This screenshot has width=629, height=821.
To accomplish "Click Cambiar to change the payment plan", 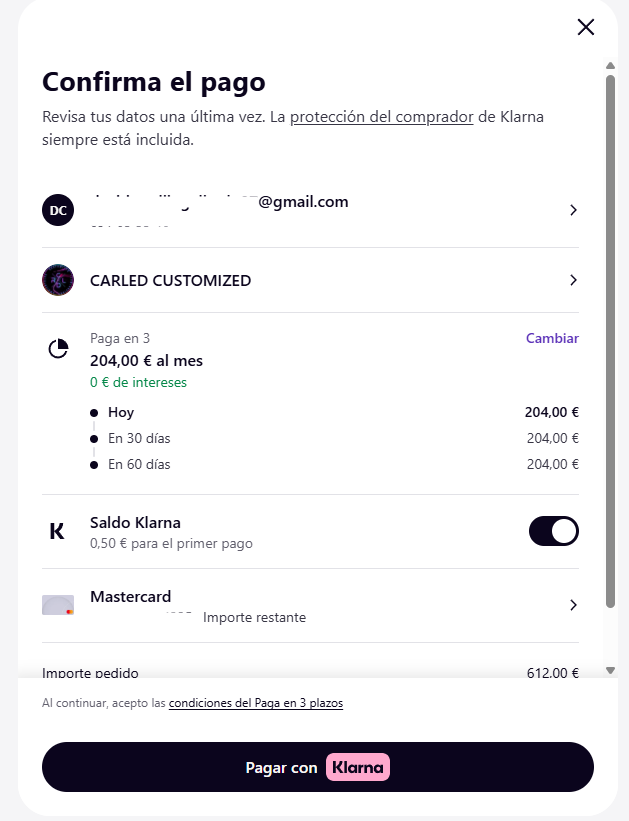I will 552,338.
